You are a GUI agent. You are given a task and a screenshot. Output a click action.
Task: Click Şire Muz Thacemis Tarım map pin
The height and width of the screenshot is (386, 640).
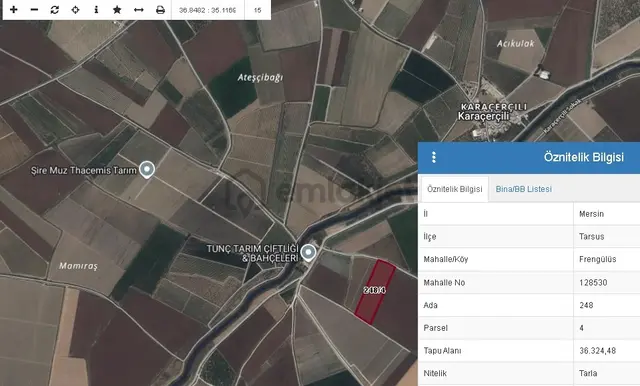point(147,170)
